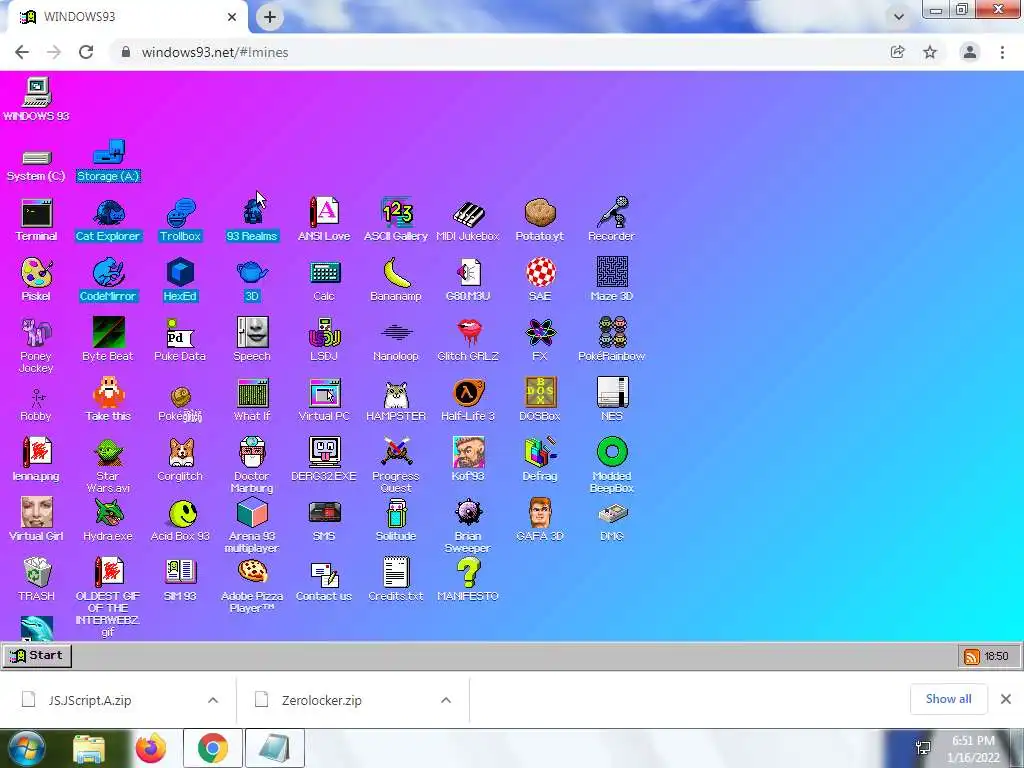Open the MANIFESTO question mark icon
This screenshot has height=768, width=1024.
(468, 573)
